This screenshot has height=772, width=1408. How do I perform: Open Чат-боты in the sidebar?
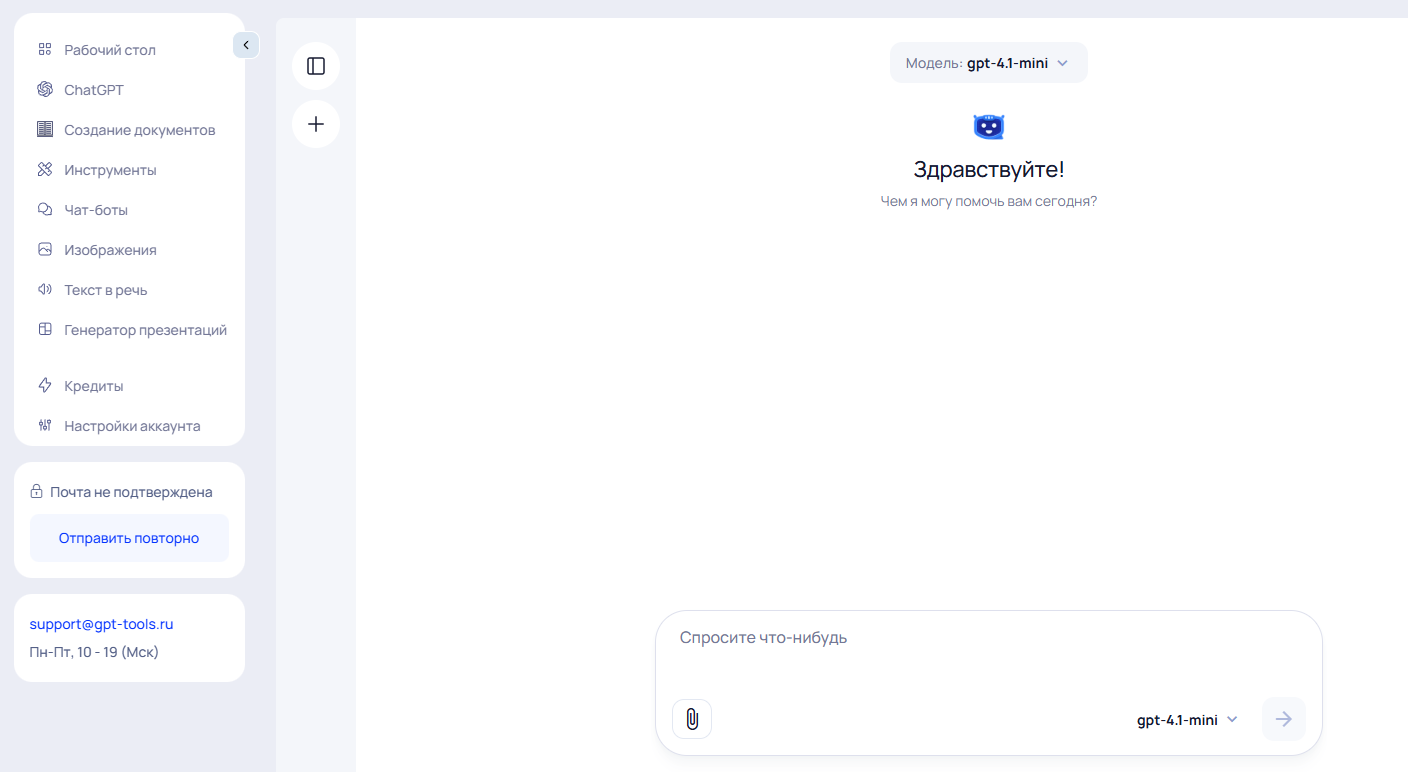point(96,210)
